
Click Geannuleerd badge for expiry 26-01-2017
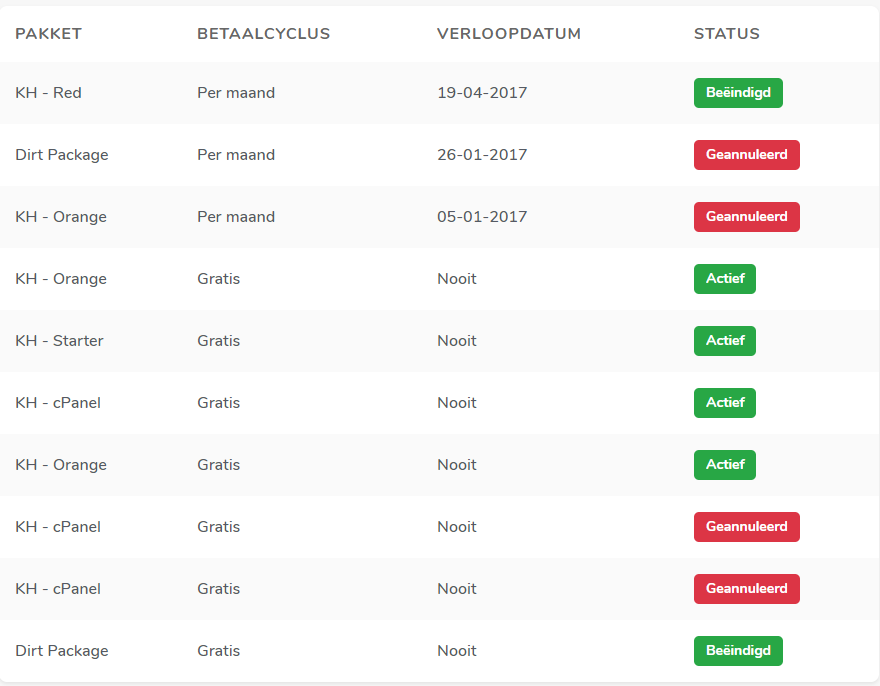pos(746,155)
